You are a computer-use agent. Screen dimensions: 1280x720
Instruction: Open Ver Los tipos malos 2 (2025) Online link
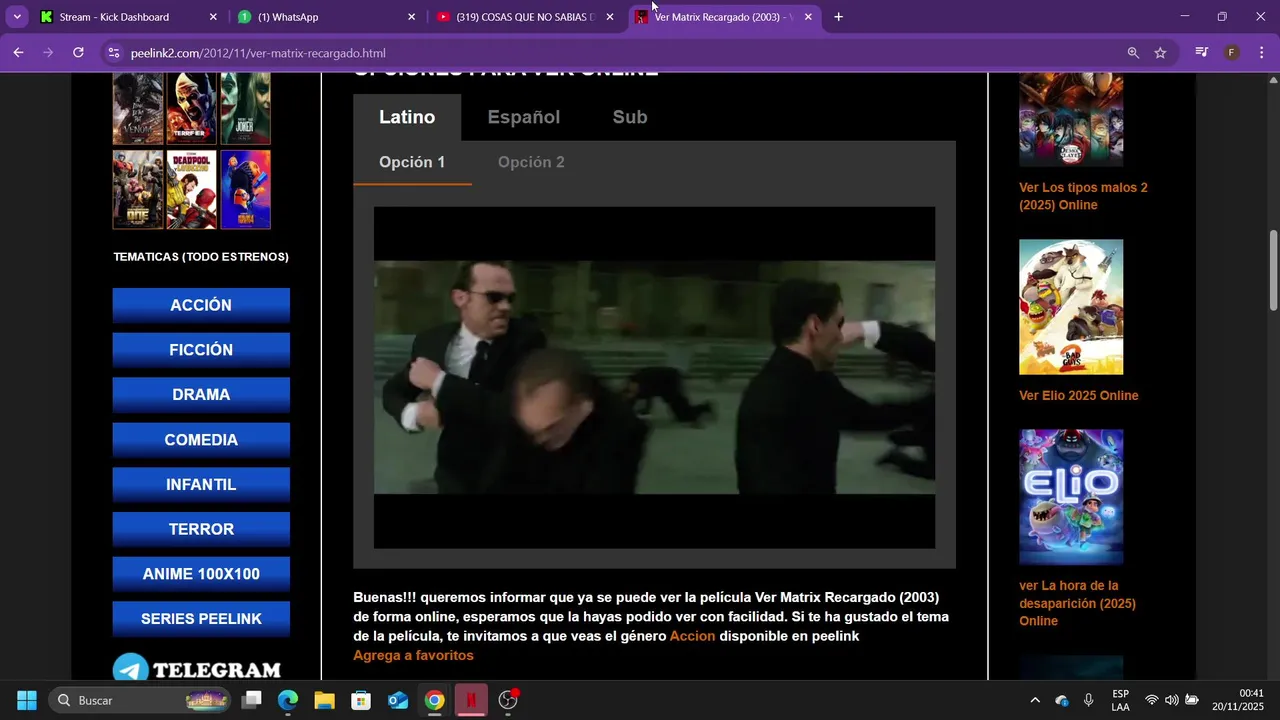click(1083, 196)
